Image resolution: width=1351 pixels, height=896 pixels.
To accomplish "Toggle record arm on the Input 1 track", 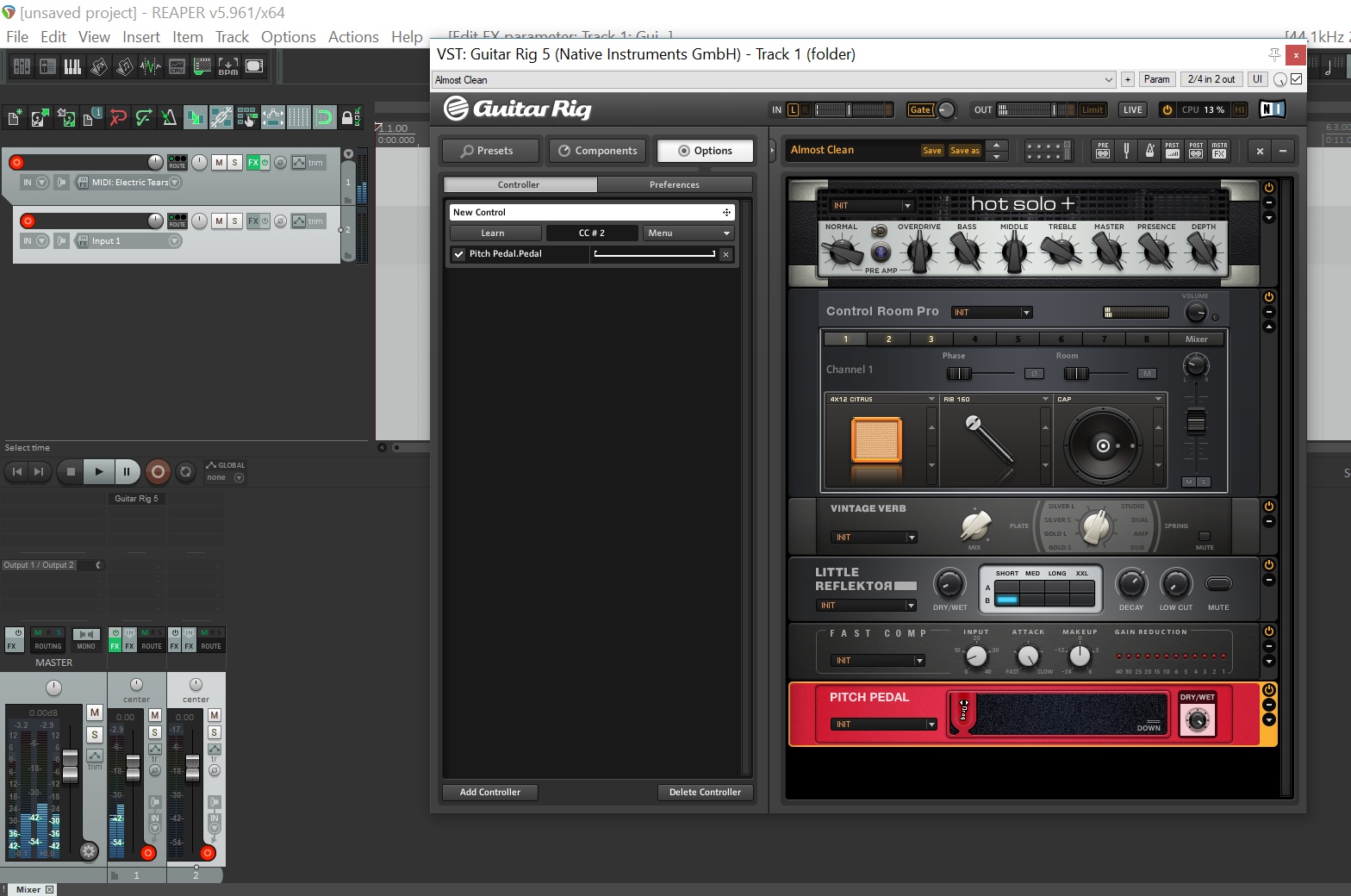I will 28,221.
